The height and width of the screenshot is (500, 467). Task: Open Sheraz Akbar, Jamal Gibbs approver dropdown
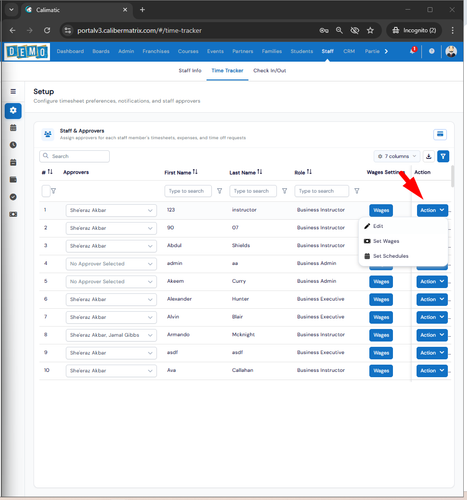pyautogui.click(x=111, y=335)
